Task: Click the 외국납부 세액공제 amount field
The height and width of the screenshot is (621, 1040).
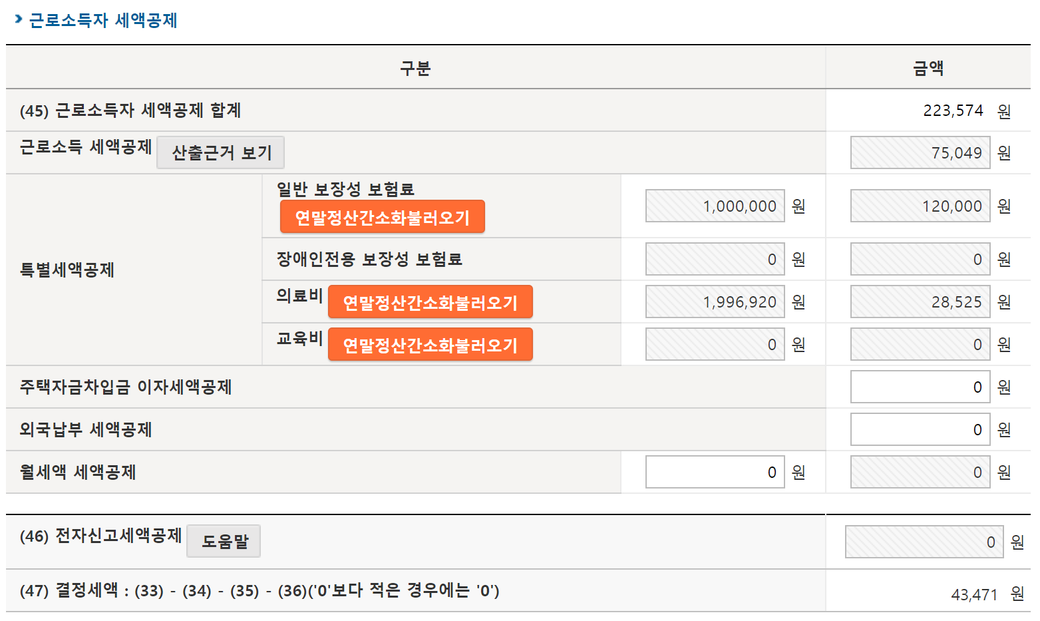Action: coord(920,429)
